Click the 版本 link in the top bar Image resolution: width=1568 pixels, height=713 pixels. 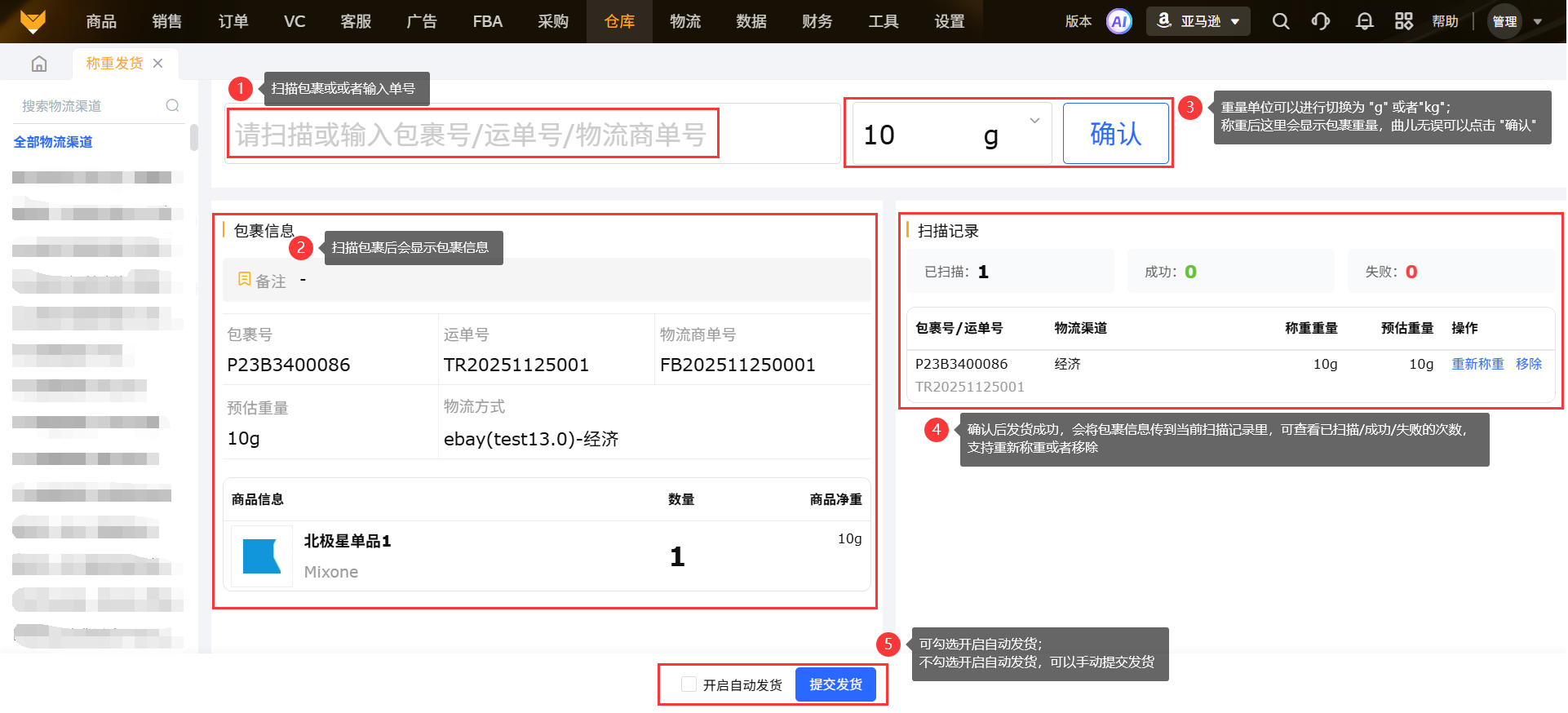(1078, 22)
